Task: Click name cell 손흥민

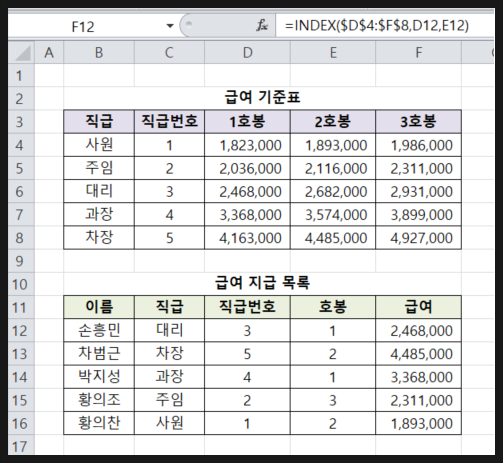Action: pos(99,331)
